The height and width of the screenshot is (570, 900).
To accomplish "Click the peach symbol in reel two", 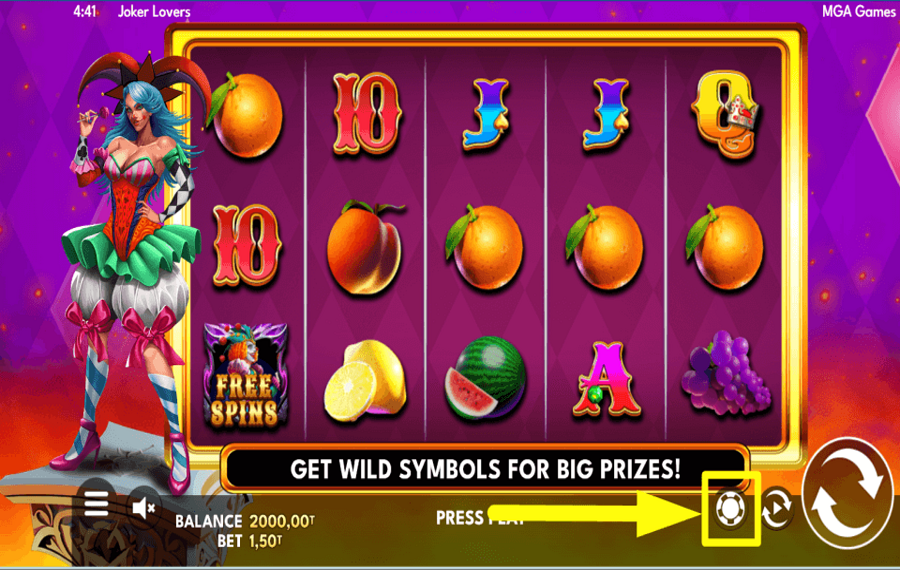I will (366, 247).
